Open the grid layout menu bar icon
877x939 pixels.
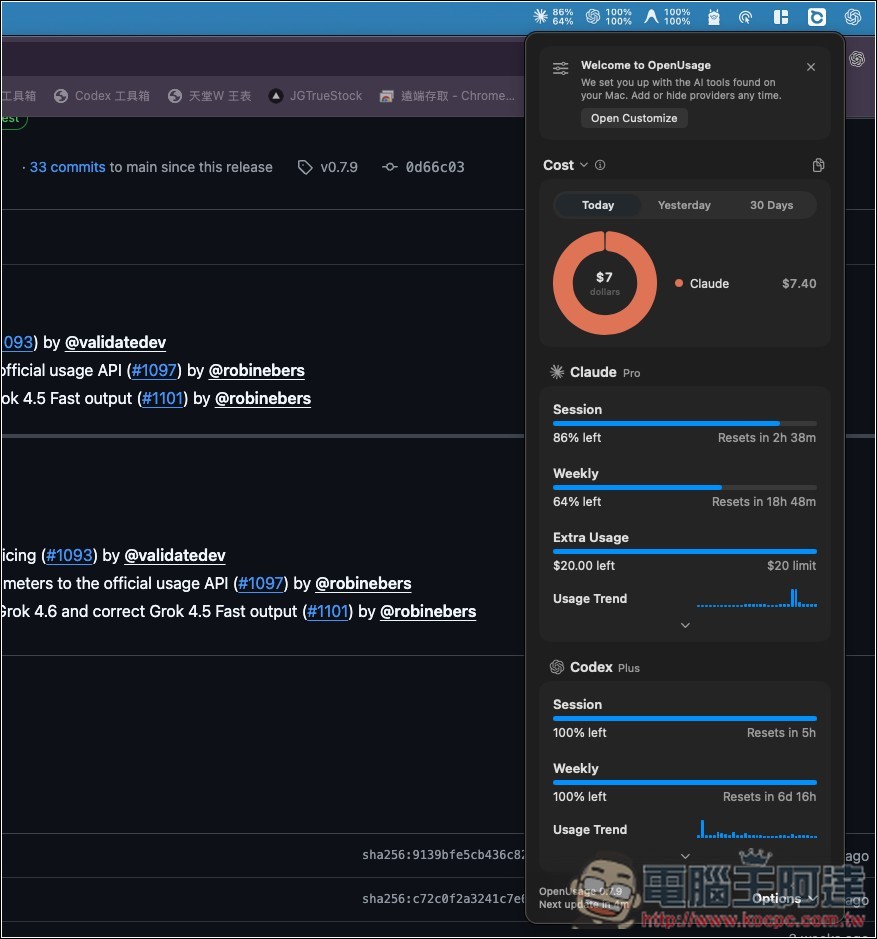781,17
